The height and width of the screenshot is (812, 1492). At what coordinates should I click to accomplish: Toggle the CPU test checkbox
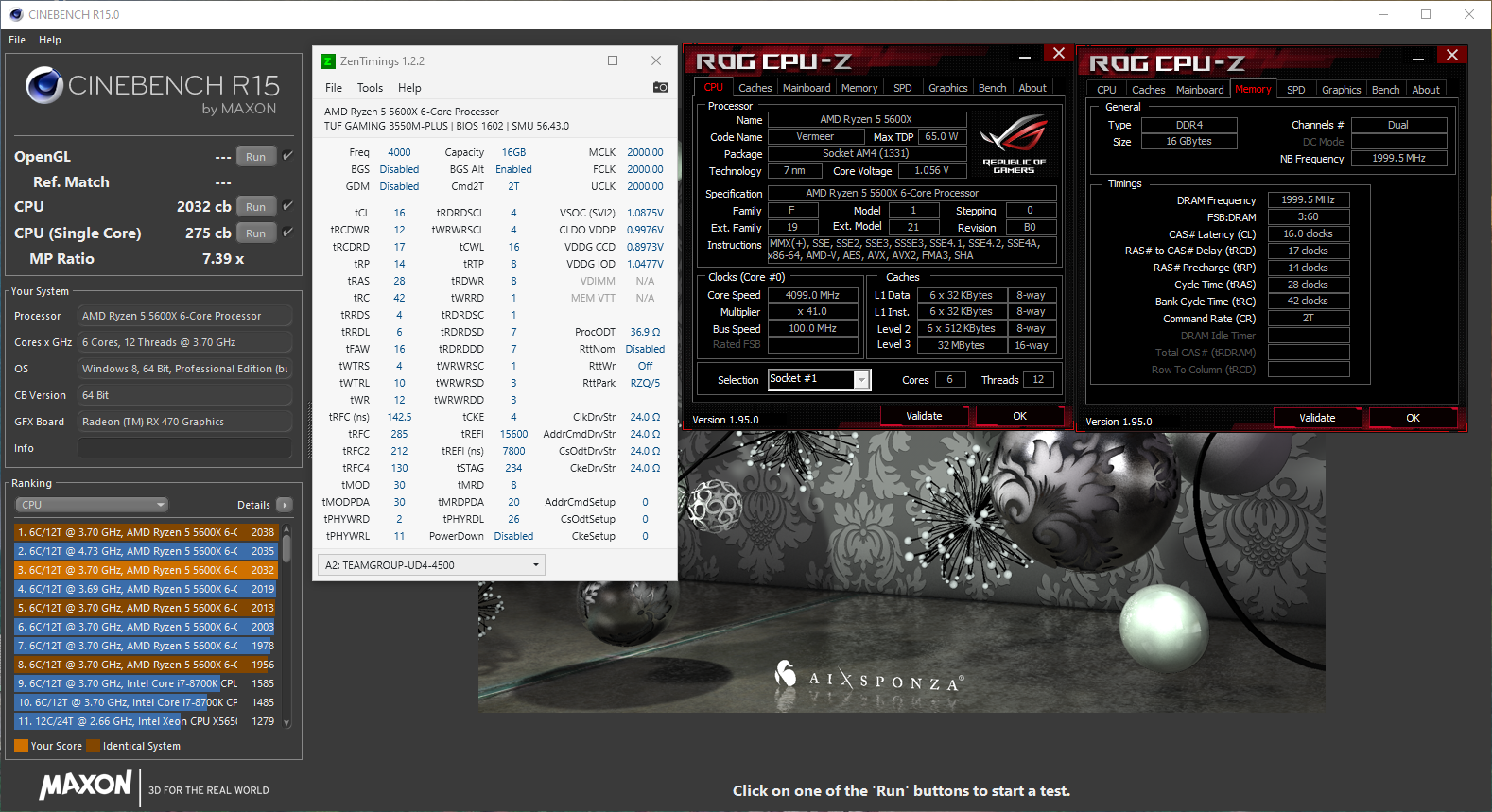coord(287,205)
